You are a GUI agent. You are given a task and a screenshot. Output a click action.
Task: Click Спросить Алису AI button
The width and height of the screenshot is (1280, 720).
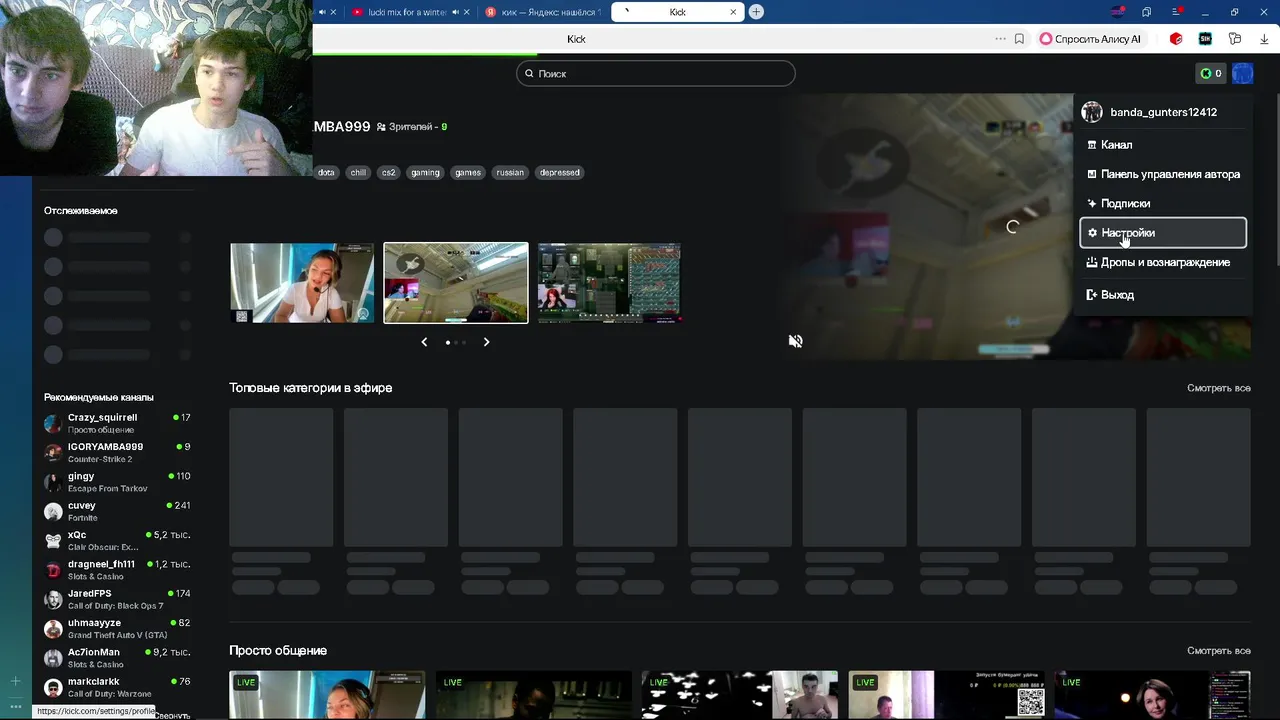[1090, 39]
